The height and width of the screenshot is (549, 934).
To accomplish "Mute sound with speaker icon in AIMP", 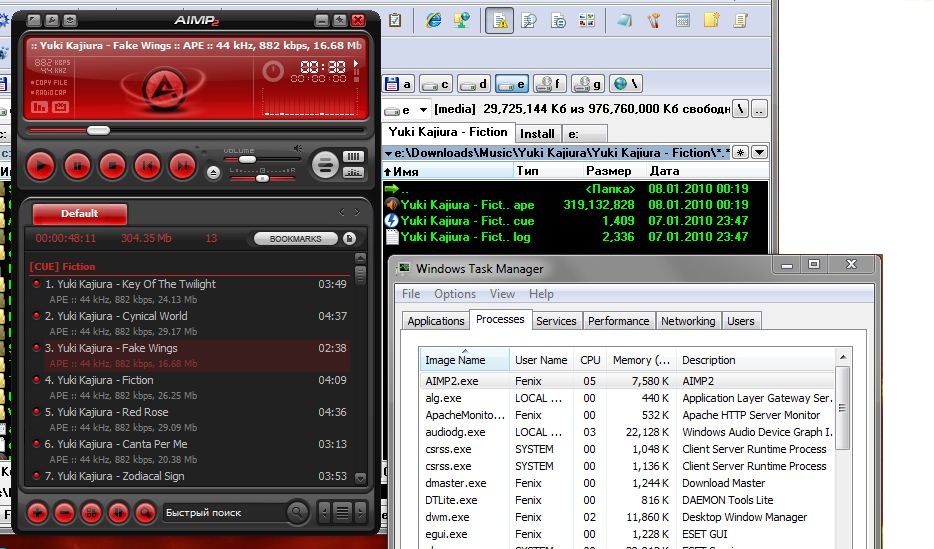I will tap(297, 149).
